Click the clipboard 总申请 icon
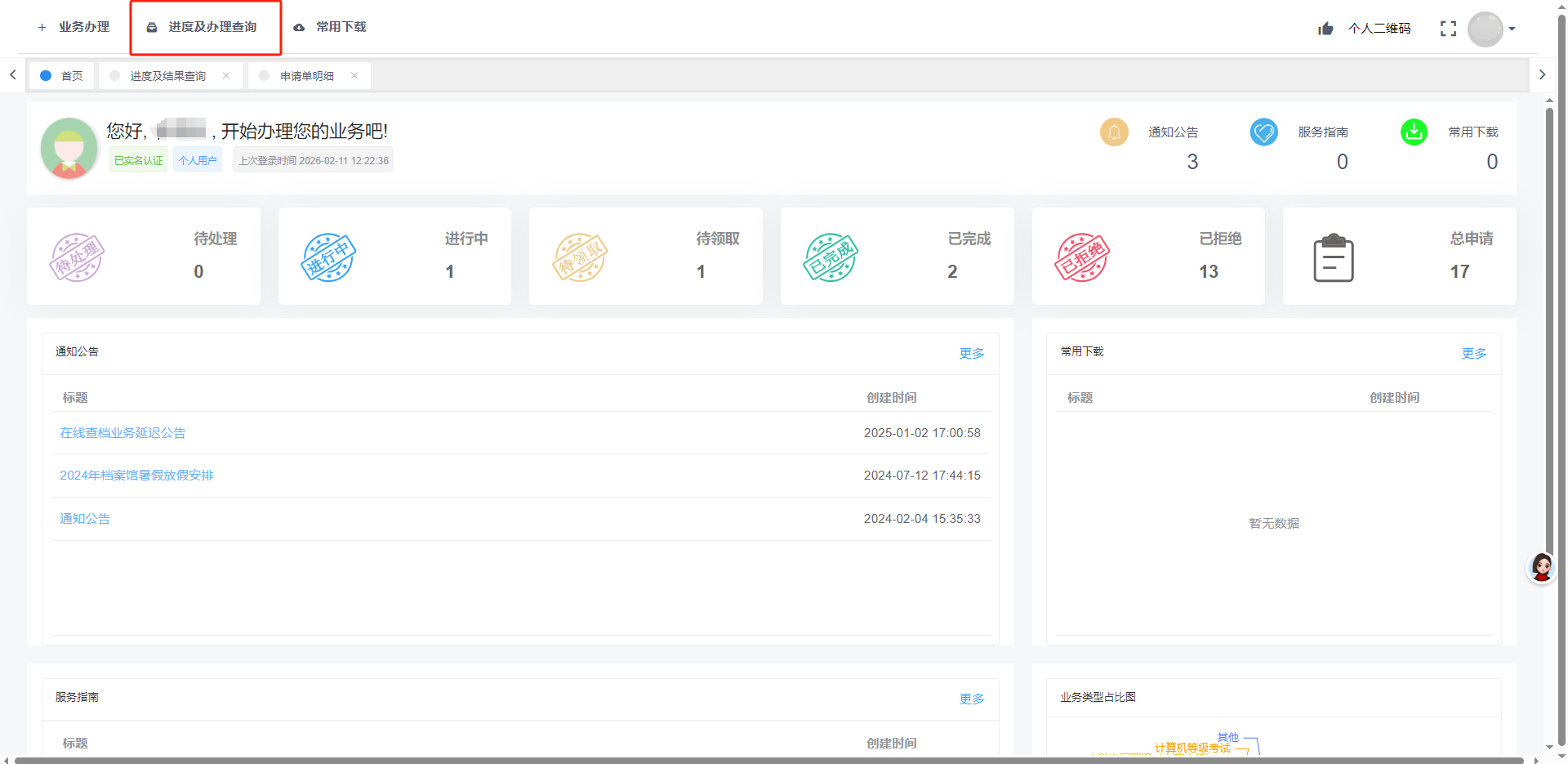This screenshot has height=764, width=1568. pyautogui.click(x=1334, y=257)
